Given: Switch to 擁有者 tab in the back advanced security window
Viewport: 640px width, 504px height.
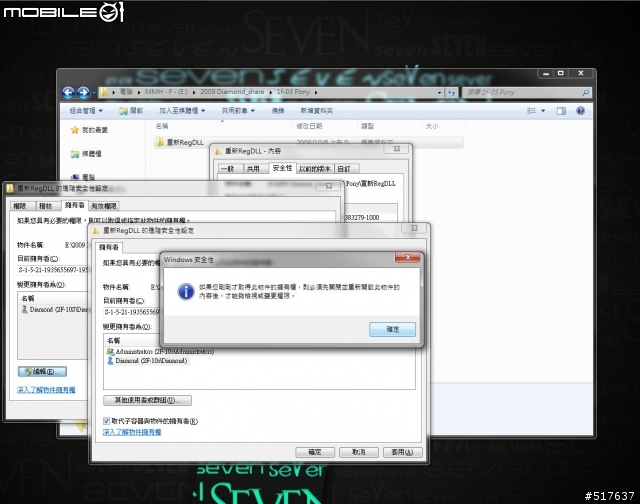Looking at the screenshot, I should [x=75, y=205].
